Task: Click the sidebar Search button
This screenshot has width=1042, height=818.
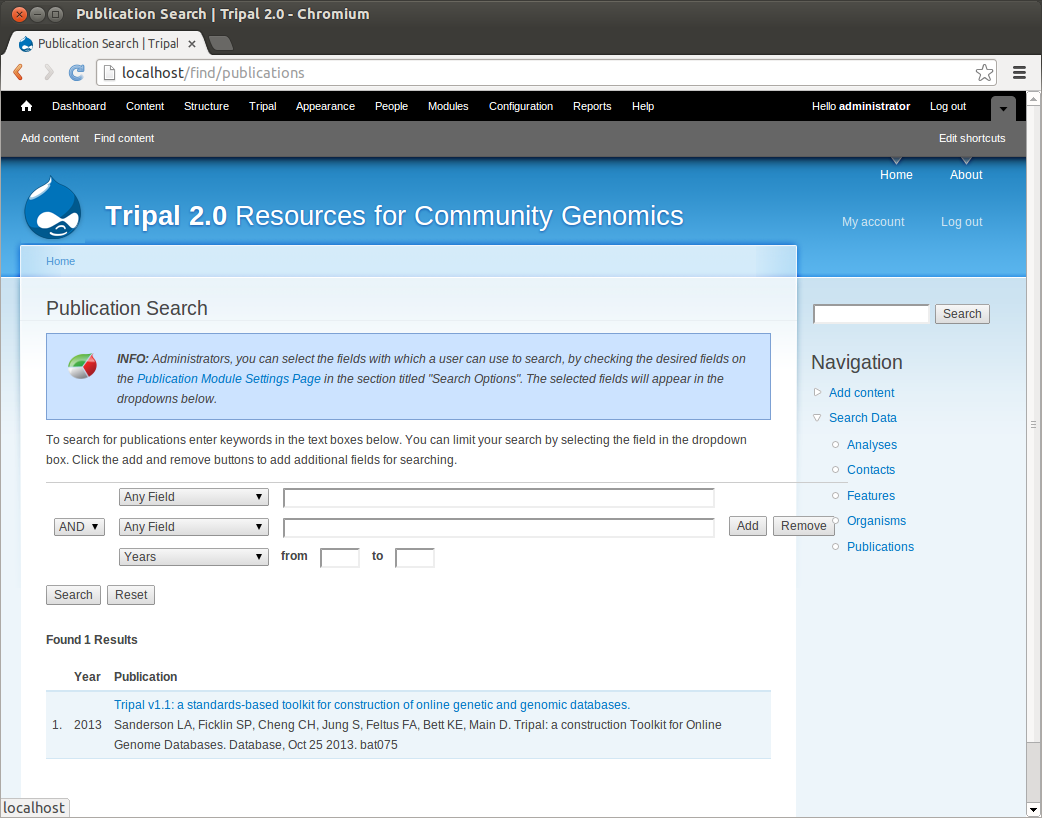Action: tap(962, 314)
